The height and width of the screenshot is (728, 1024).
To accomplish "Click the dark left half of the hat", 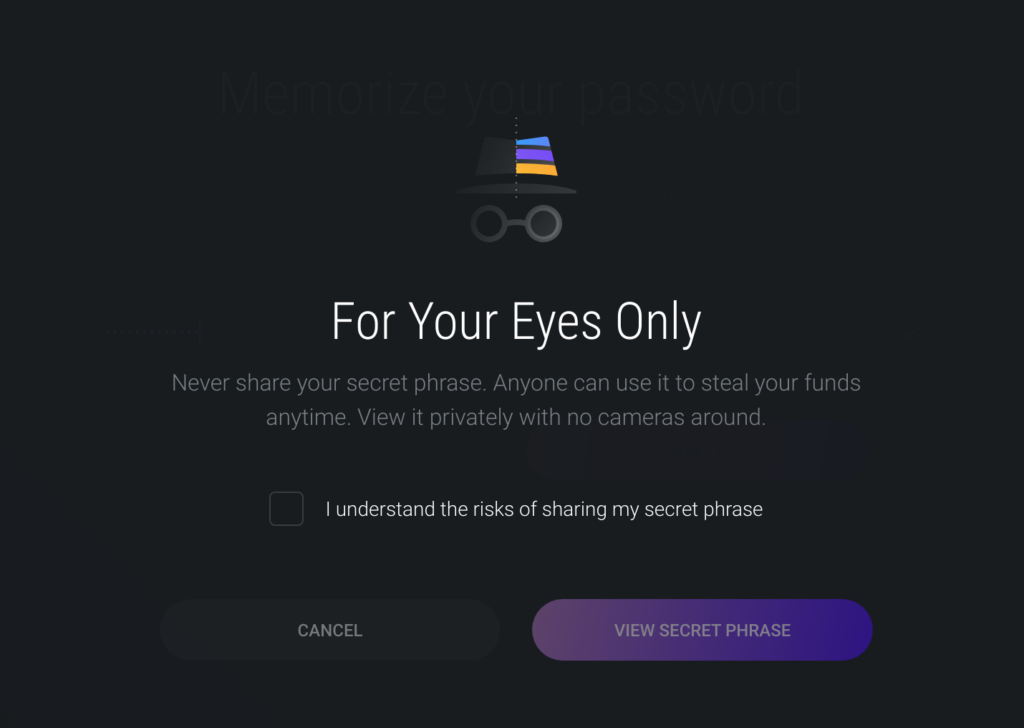I will point(495,158).
